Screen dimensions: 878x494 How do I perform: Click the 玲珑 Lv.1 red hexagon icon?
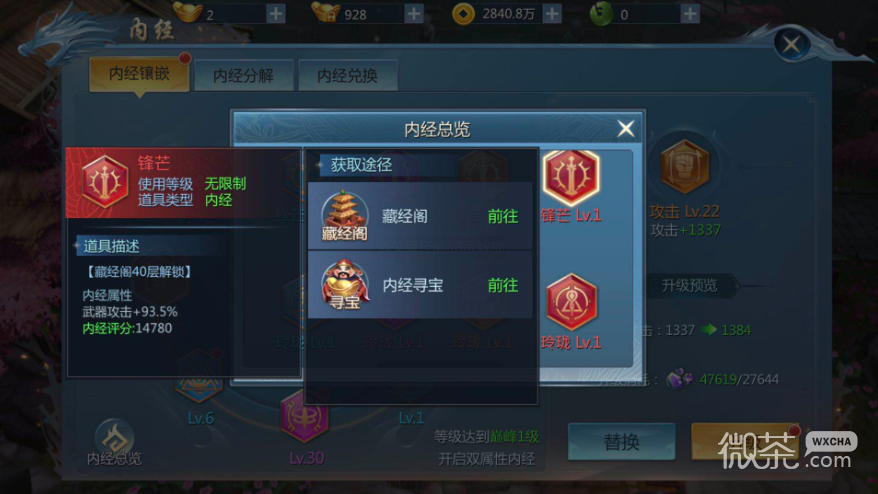pyautogui.click(x=571, y=301)
